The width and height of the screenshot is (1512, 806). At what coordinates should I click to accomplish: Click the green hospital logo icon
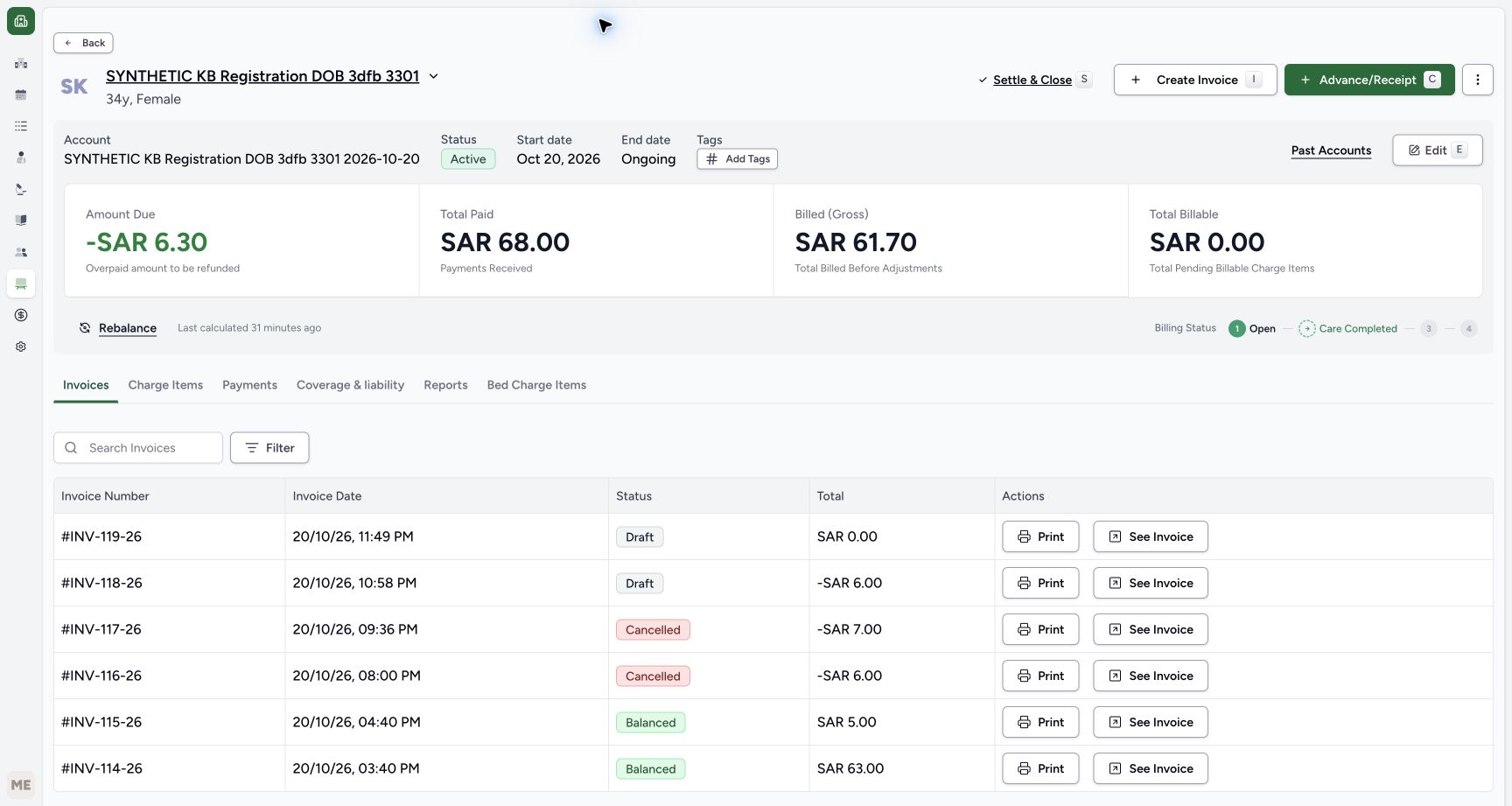pyautogui.click(x=21, y=21)
